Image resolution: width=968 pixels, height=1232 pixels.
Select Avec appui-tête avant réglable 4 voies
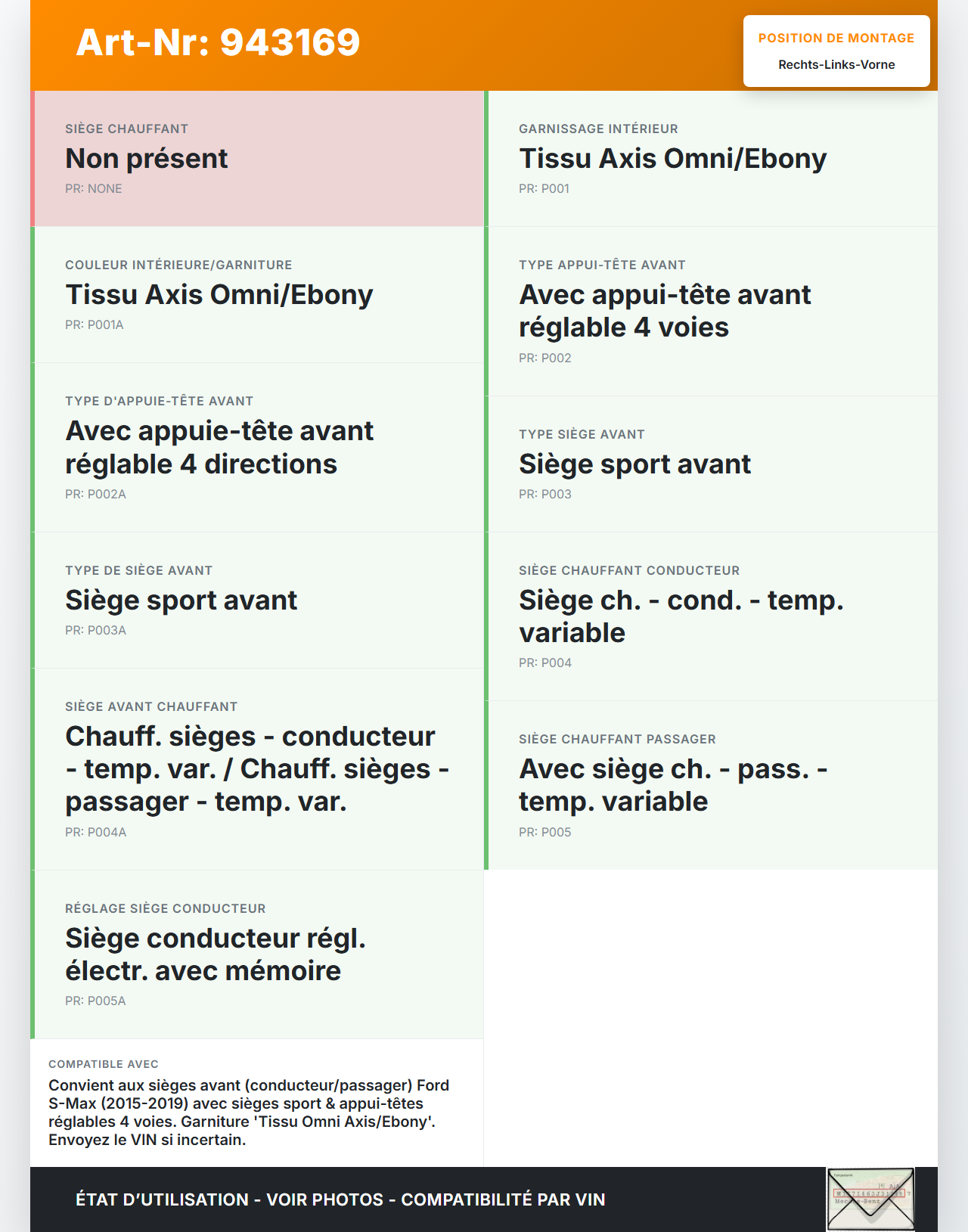664,311
